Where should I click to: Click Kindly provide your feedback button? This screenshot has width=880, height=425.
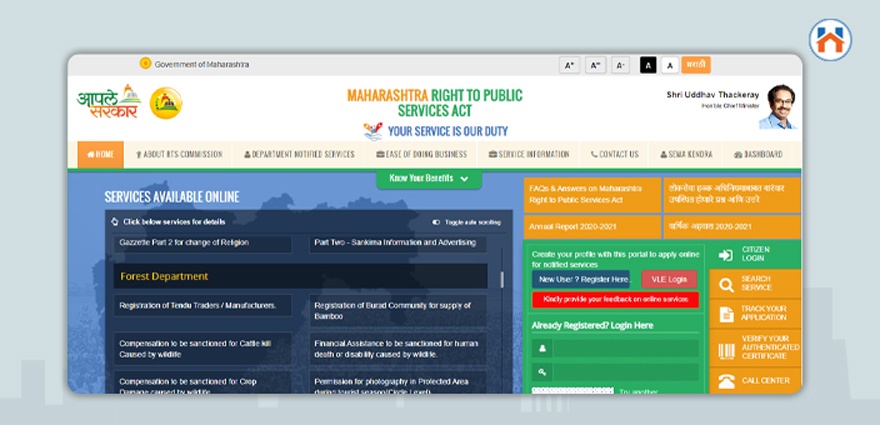pyautogui.click(x=615, y=299)
